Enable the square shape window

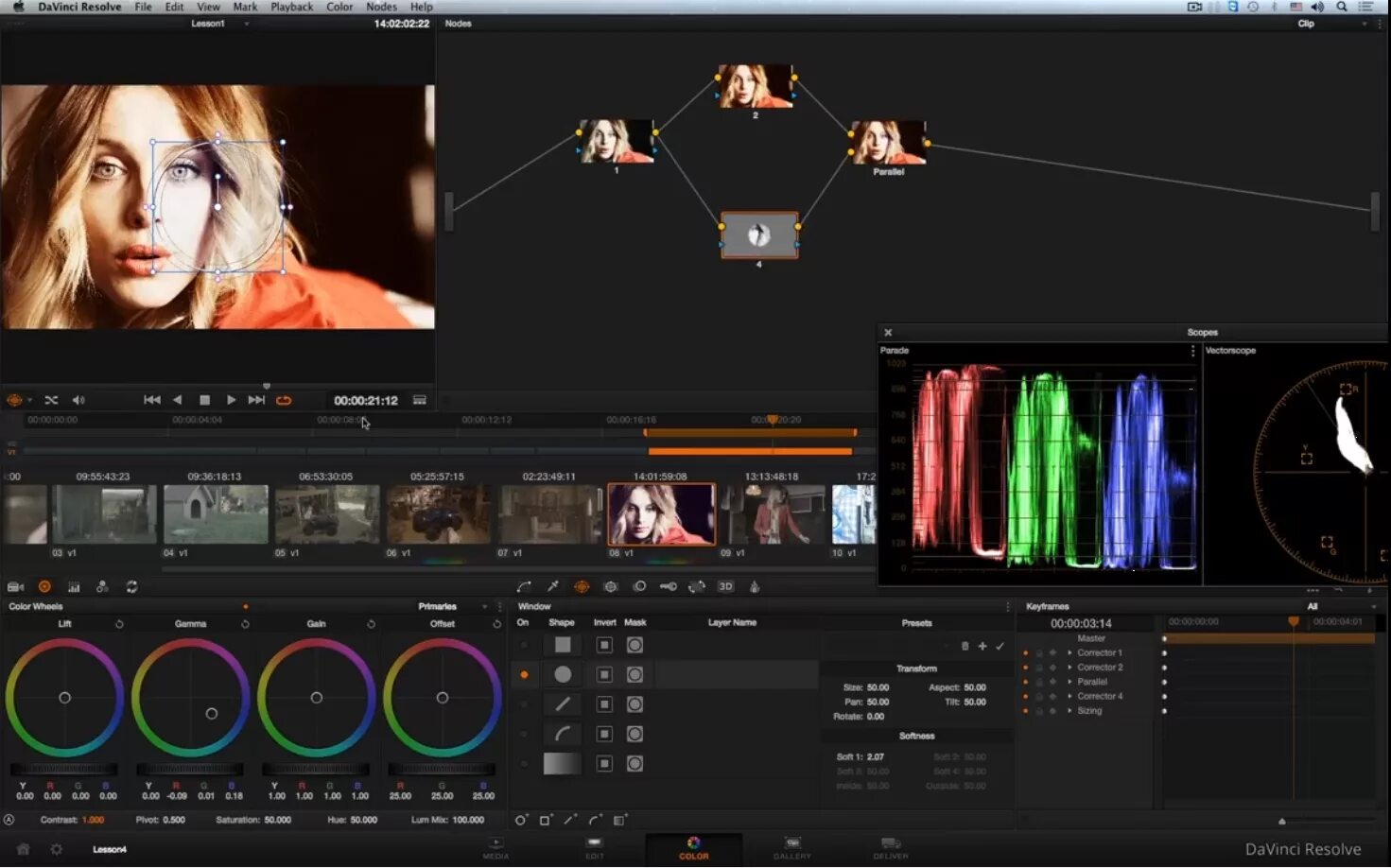click(x=524, y=645)
